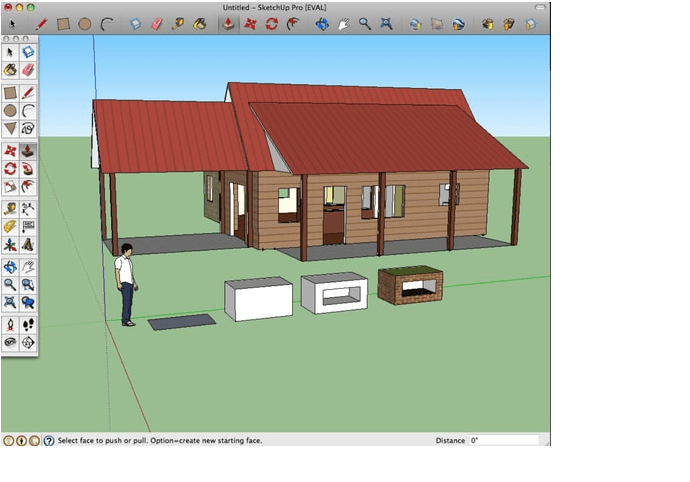Choose the Offset tool in the top toolbar
690x482 pixels.
(x=293, y=24)
